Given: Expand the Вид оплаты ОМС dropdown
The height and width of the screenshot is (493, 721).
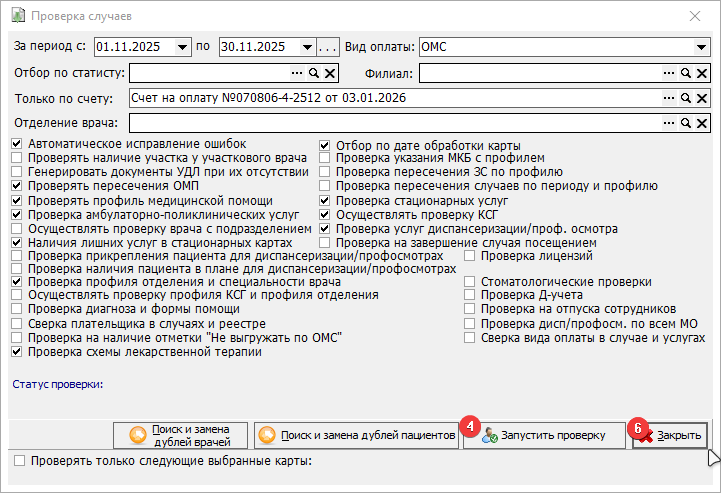Looking at the screenshot, I should (701, 47).
